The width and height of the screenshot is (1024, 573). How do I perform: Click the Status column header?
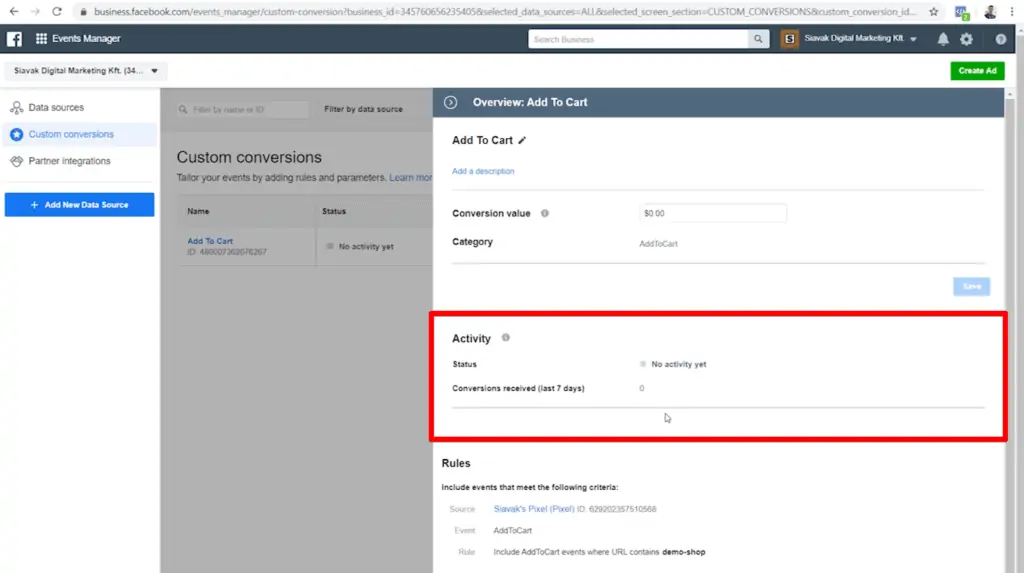pos(334,212)
